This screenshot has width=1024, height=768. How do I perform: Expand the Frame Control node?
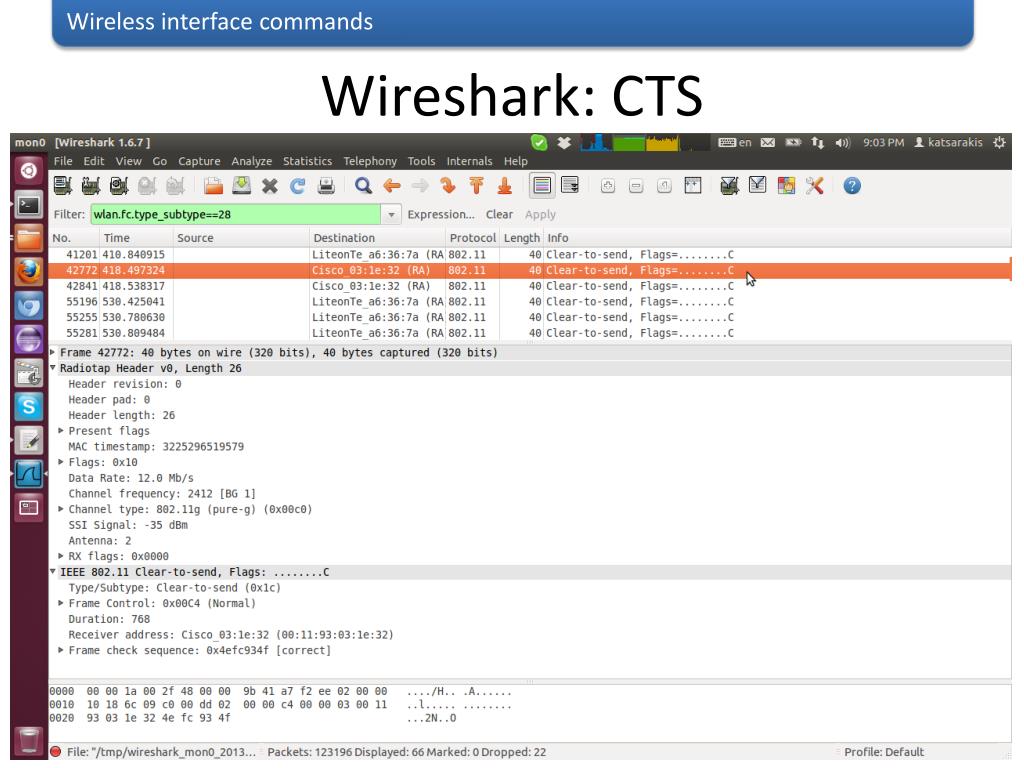(61, 603)
